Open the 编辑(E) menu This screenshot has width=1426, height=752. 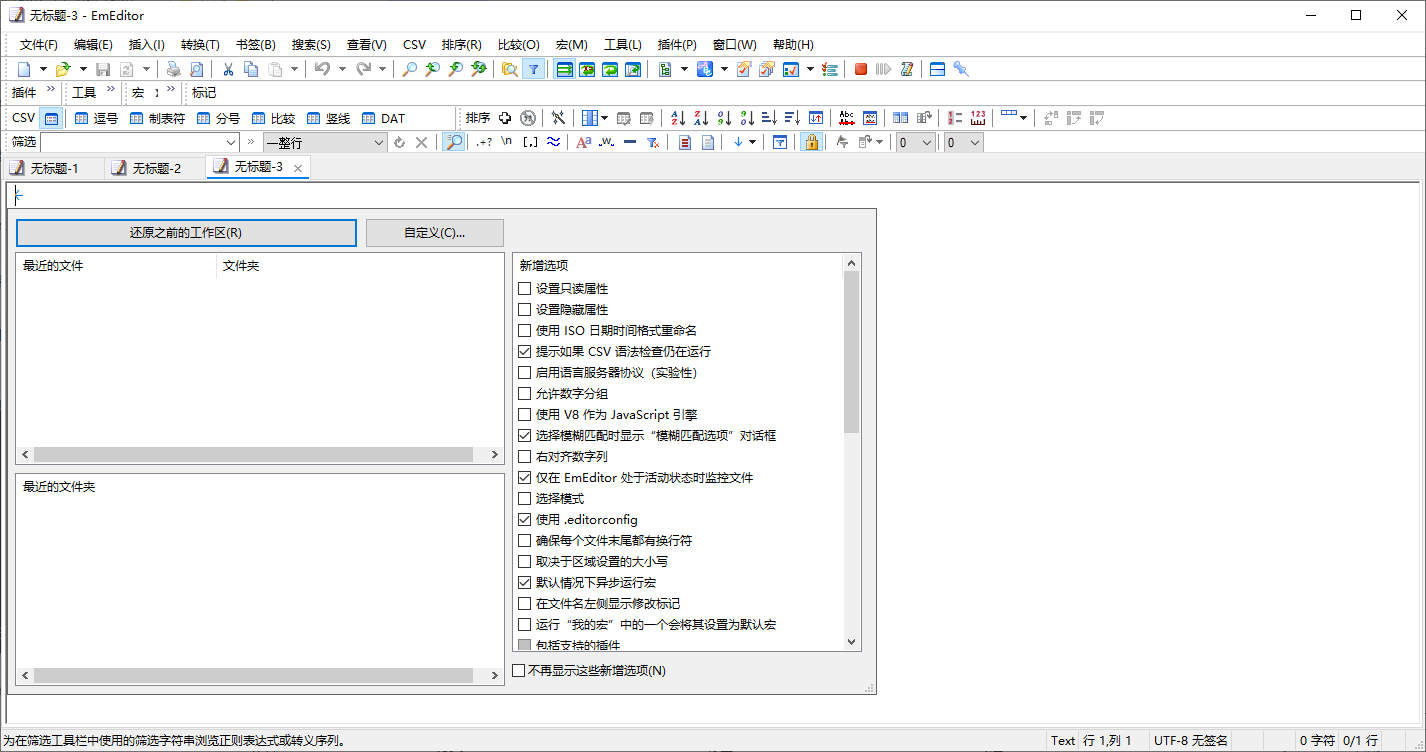(x=93, y=45)
